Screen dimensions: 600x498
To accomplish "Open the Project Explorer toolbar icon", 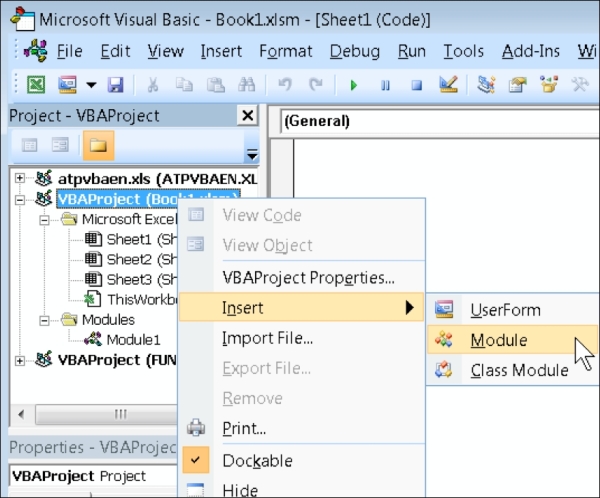I will click(x=486, y=84).
